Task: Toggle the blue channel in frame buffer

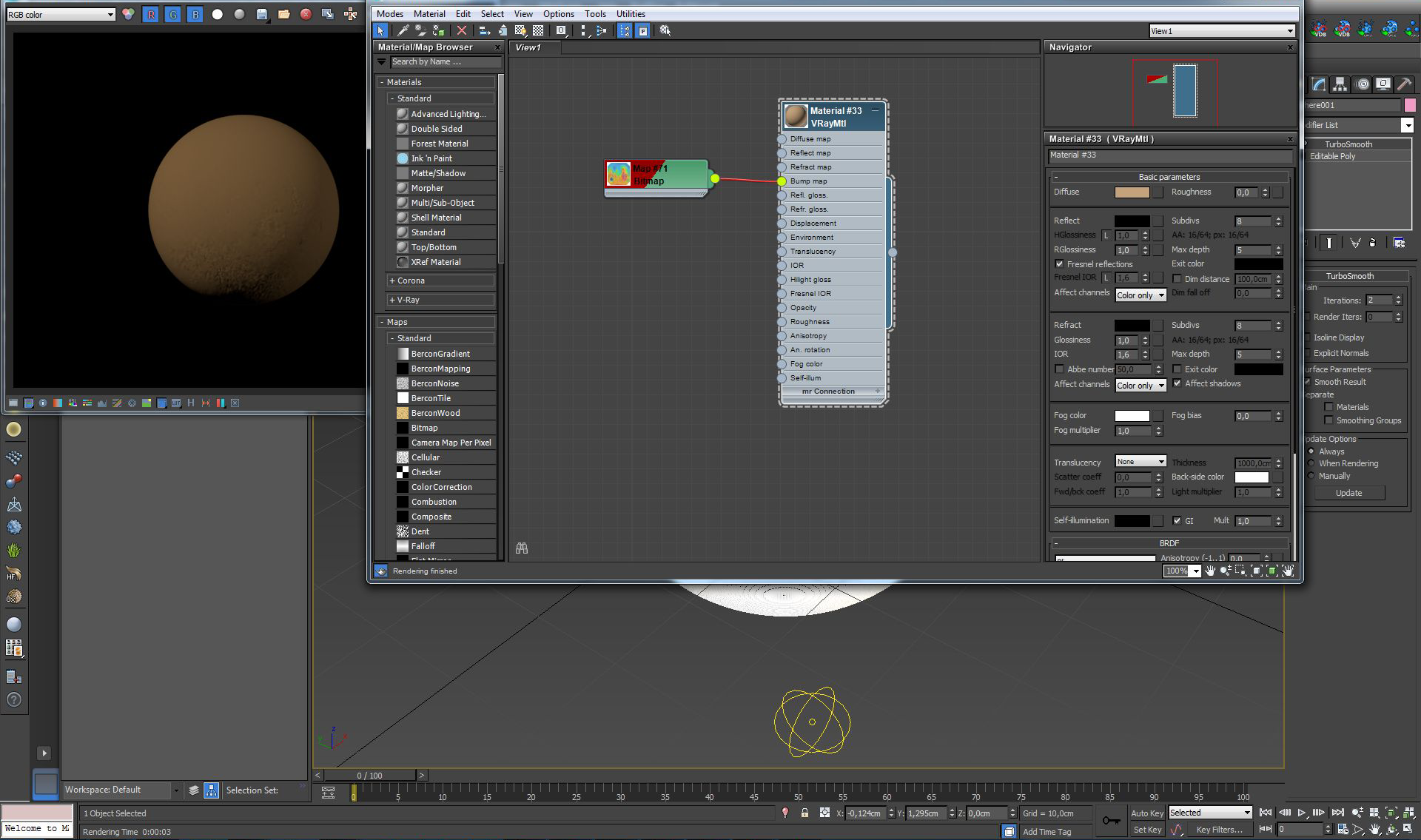Action: (195, 14)
